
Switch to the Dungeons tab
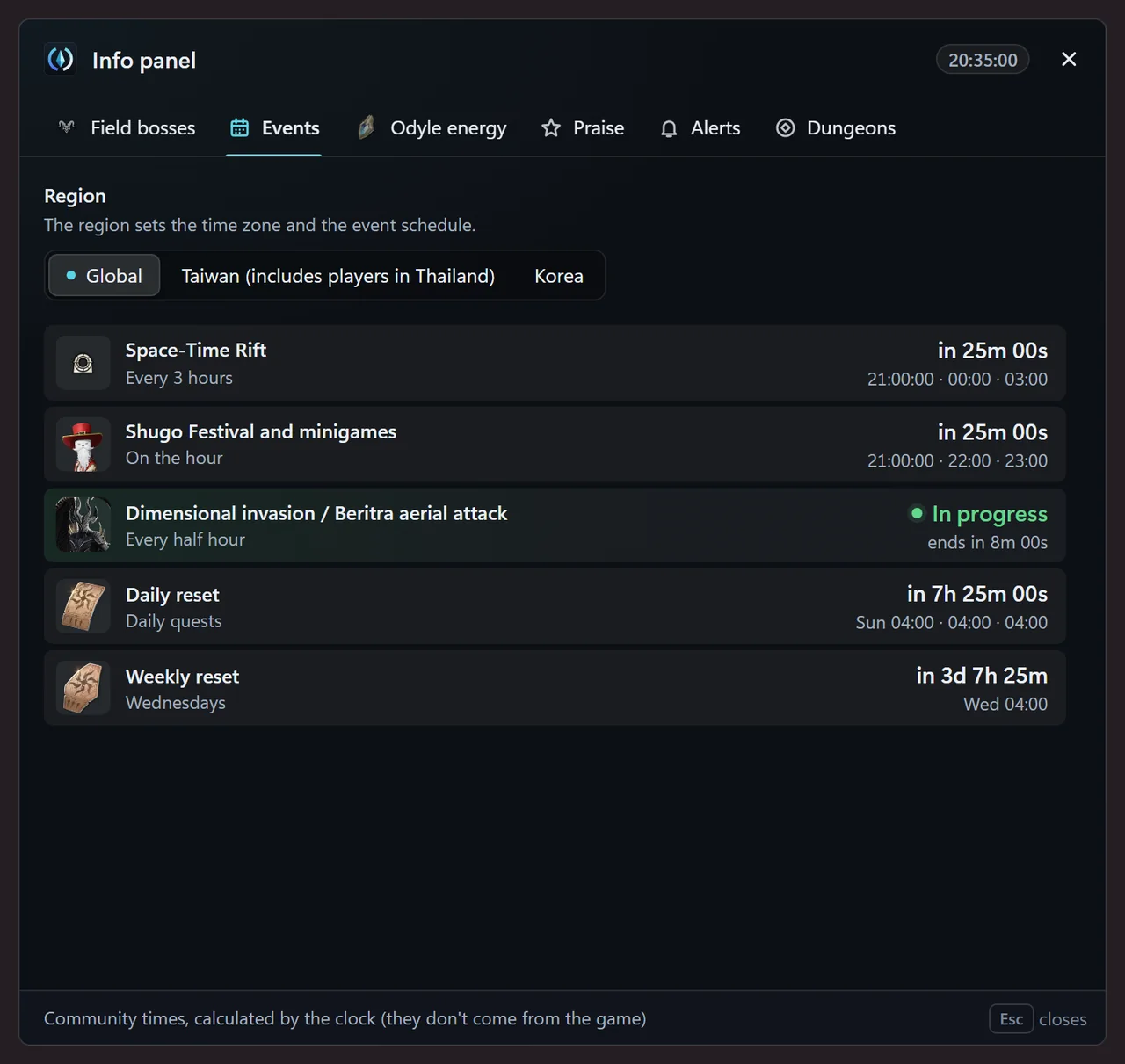click(x=836, y=128)
